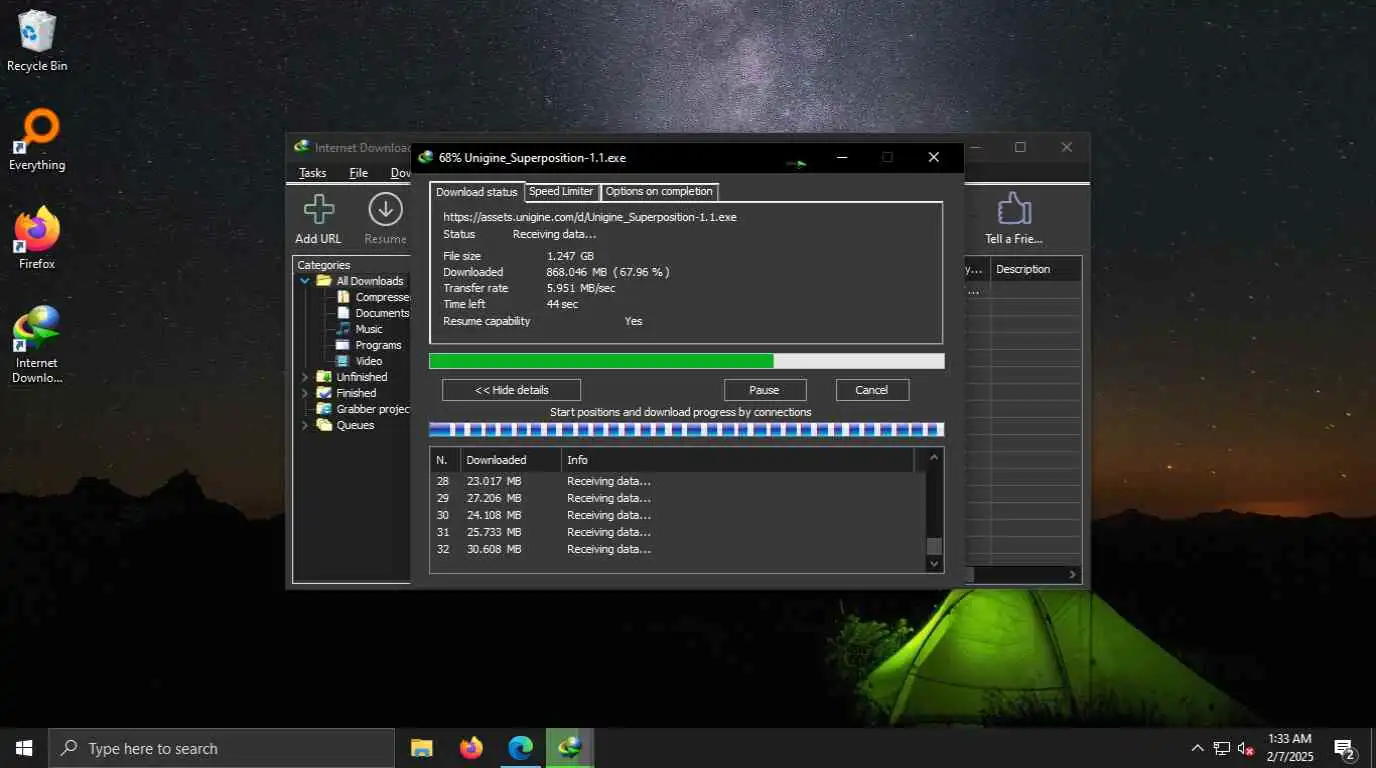Open Microsoft Edge from taskbar
The height and width of the screenshot is (768, 1376).
(520, 748)
